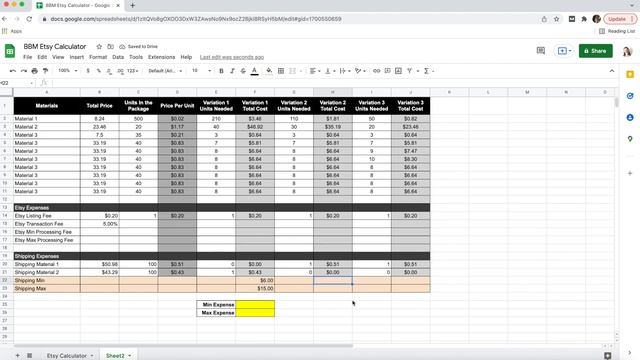The width and height of the screenshot is (640, 360).
Task: Click the Insert comment icon
Action: click(387, 71)
